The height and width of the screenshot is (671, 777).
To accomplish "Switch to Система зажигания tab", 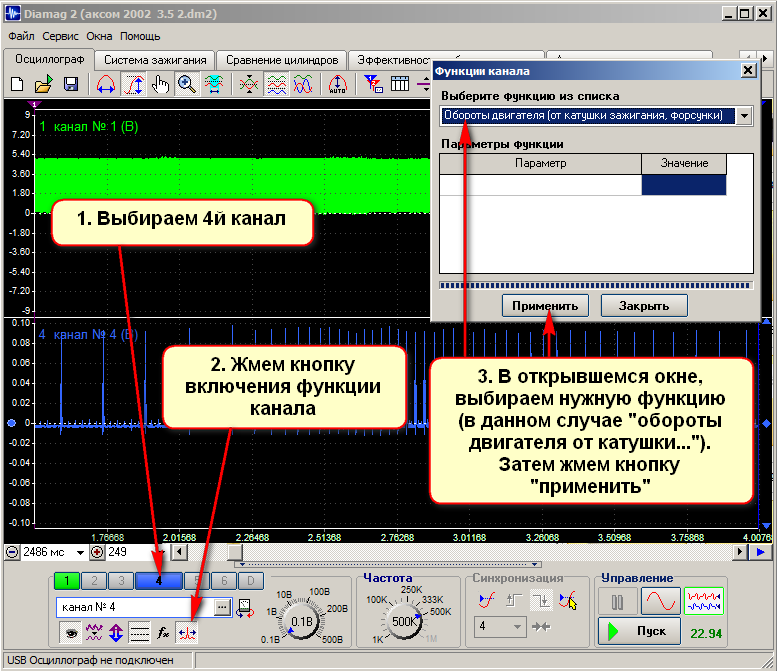I will (155, 60).
